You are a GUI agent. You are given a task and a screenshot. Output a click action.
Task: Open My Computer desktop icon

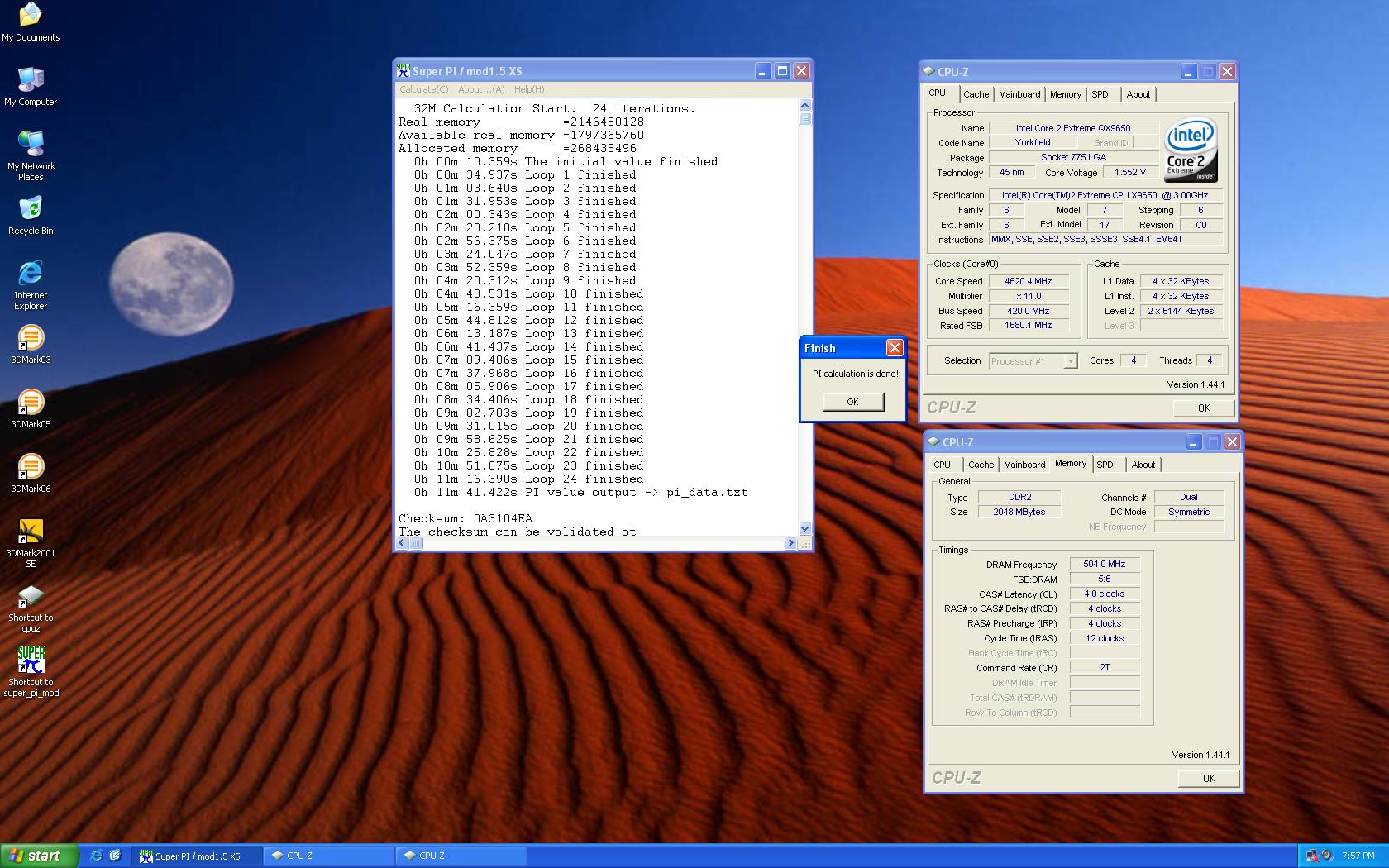point(31,87)
